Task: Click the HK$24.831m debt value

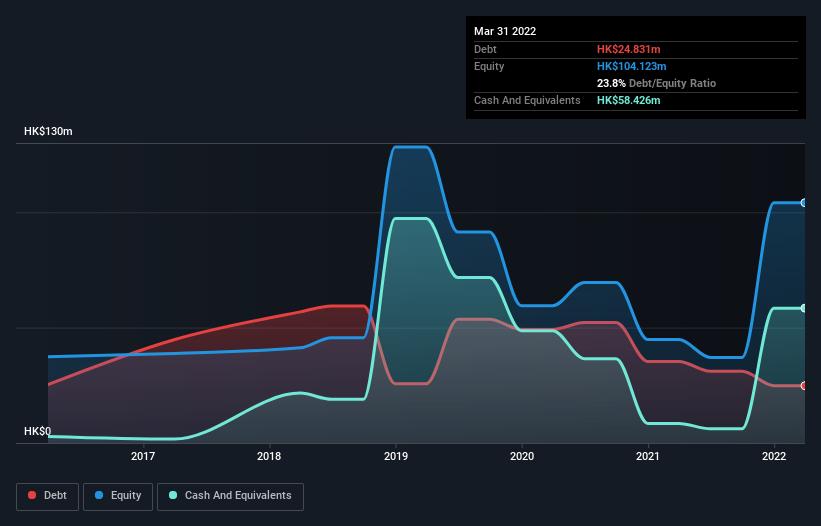Action: click(628, 49)
